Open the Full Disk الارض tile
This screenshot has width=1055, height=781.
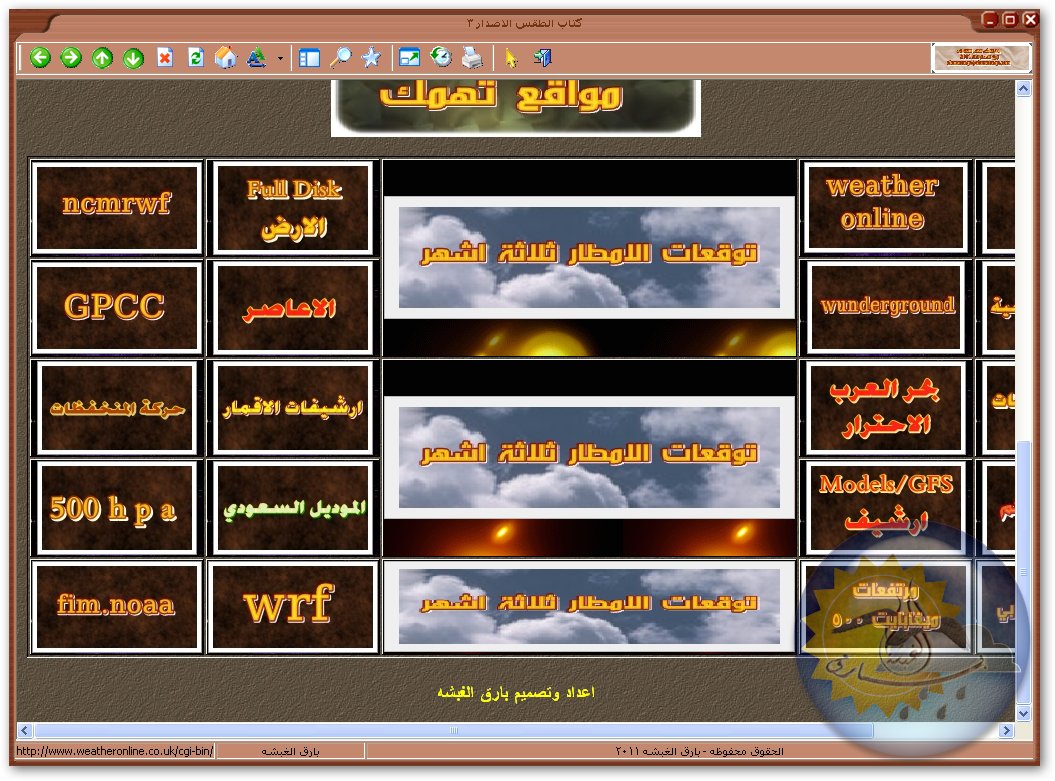(293, 207)
